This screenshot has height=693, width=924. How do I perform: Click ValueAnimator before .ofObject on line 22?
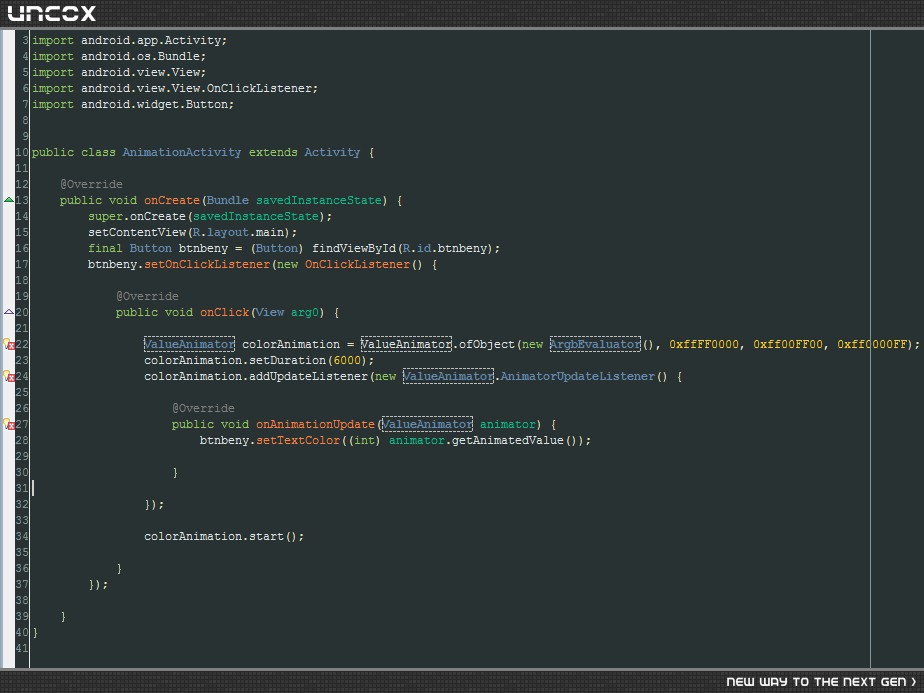click(406, 344)
